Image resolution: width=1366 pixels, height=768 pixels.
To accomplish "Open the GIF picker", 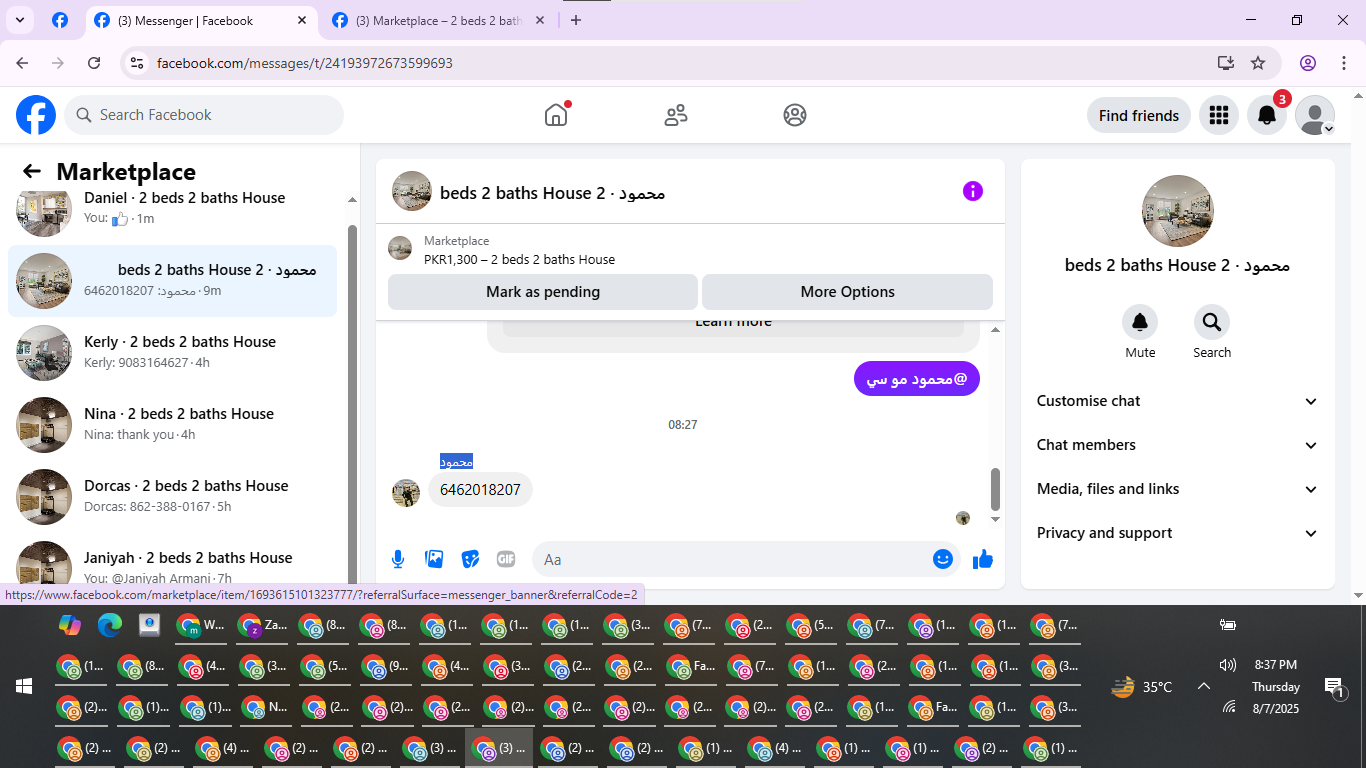I will (506, 559).
